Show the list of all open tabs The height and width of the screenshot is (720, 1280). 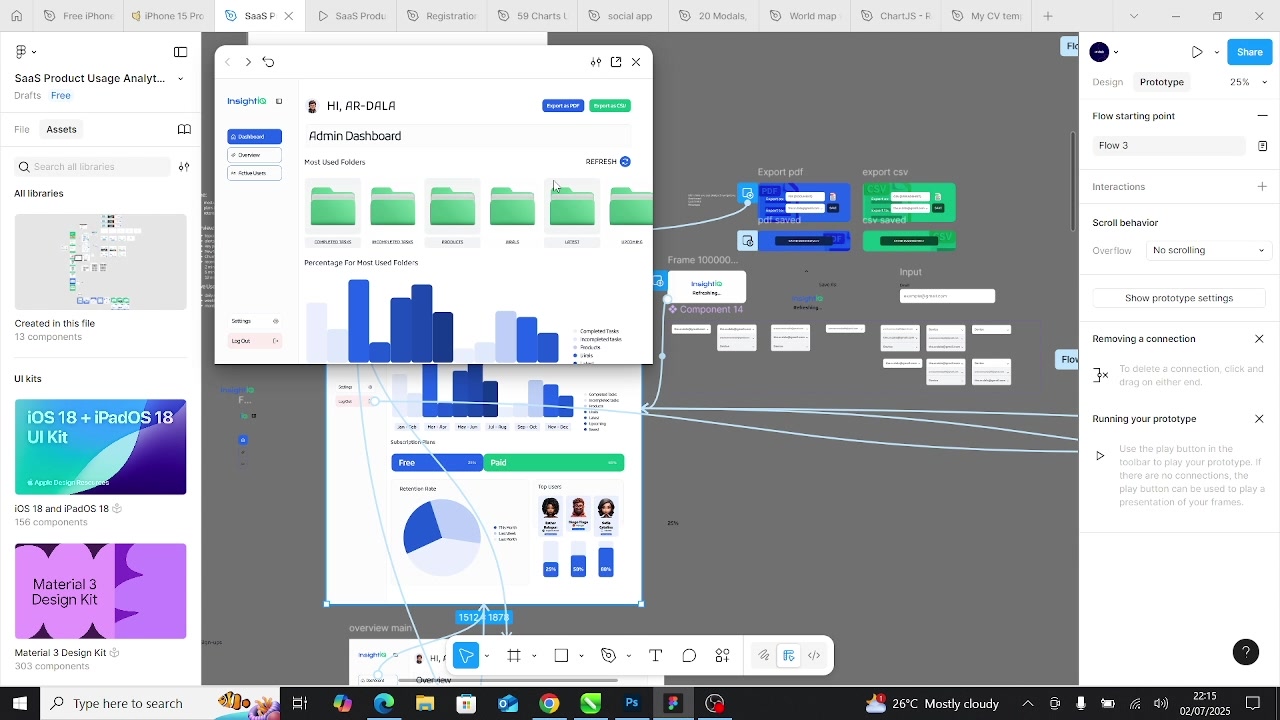[1134, 16]
